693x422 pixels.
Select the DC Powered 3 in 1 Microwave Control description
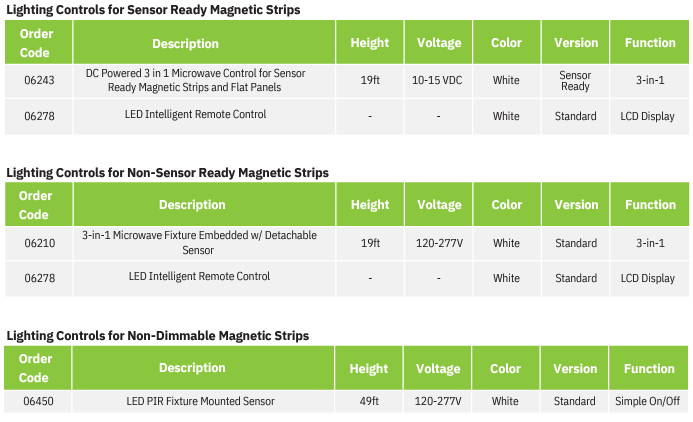click(195, 80)
